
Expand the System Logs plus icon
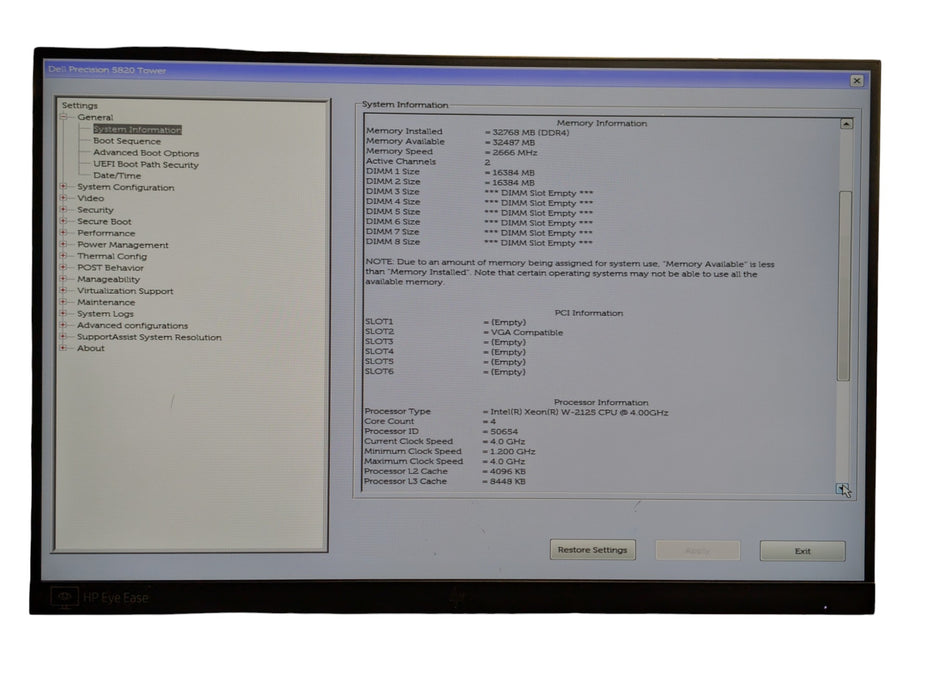[63, 313]
